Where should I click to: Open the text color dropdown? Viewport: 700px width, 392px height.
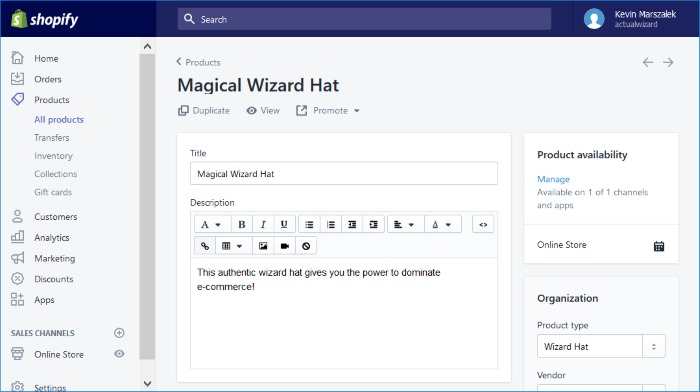[441, 224]
